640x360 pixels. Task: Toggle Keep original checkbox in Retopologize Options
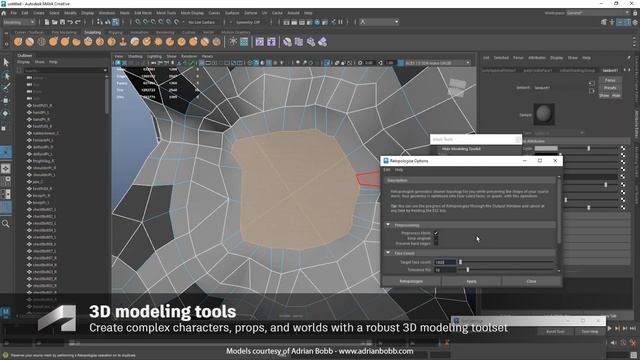[x=436, y=238]
